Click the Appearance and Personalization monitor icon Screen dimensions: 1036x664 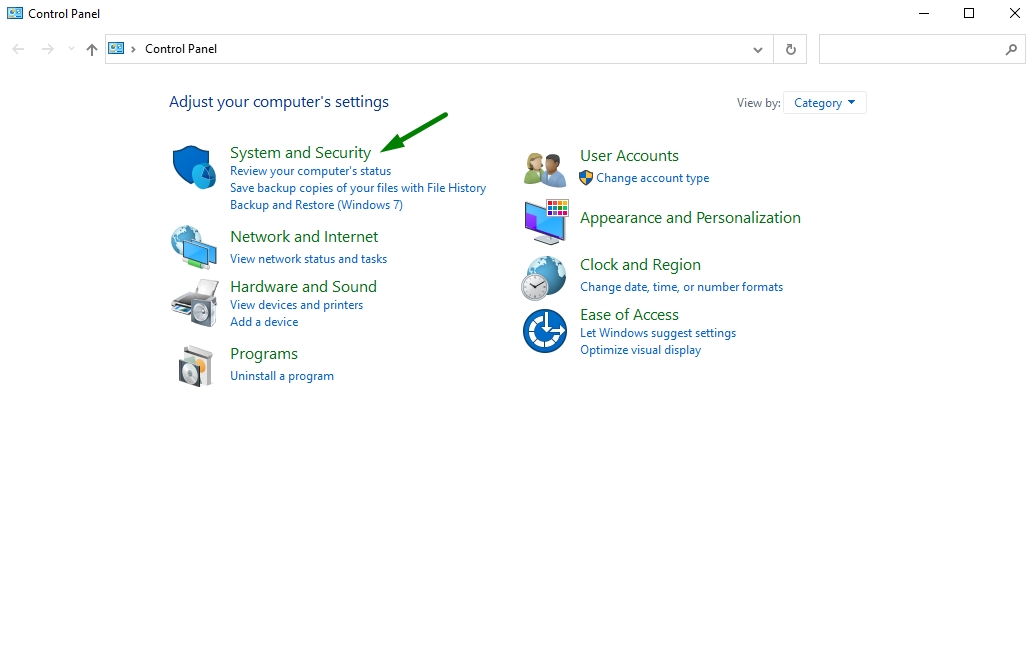546,222
